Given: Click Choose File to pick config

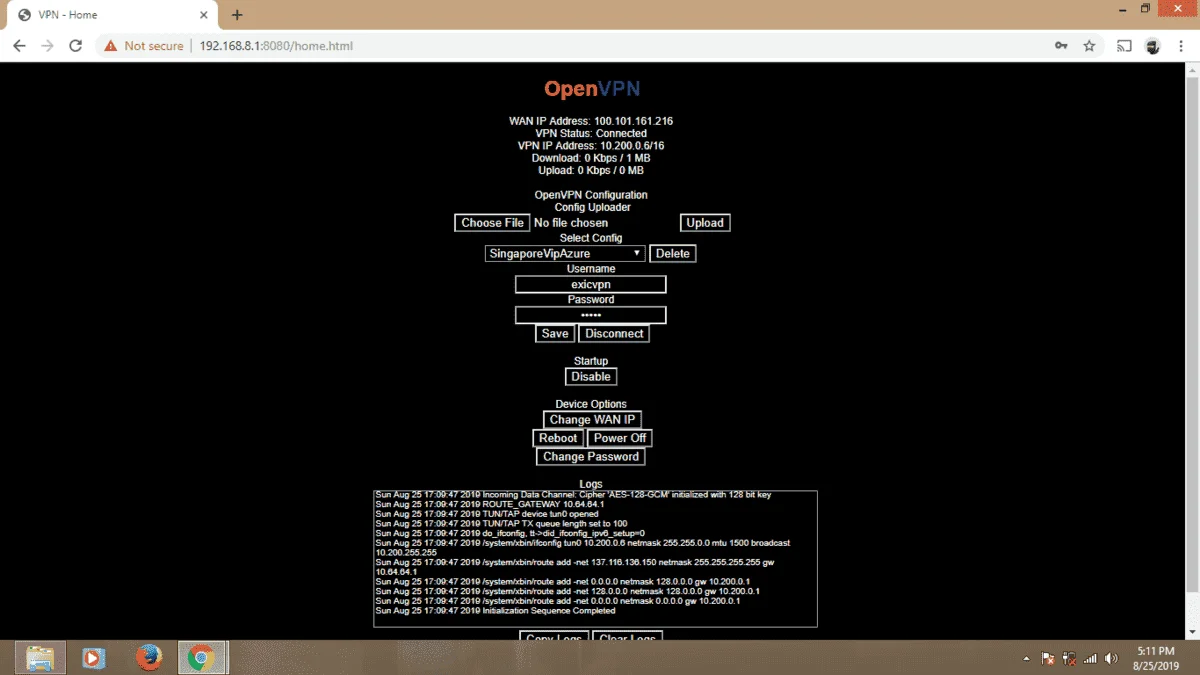Looking at the screenshot, I should 492,223.
